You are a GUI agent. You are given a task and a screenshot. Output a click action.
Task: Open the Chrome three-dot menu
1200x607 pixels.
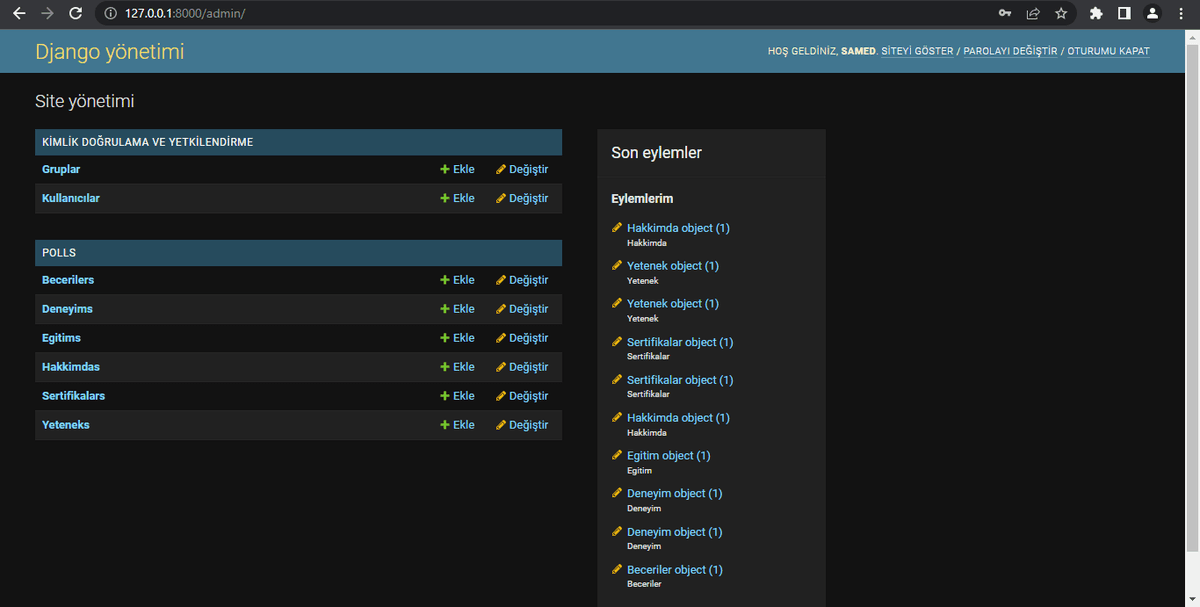[1180, 14]
